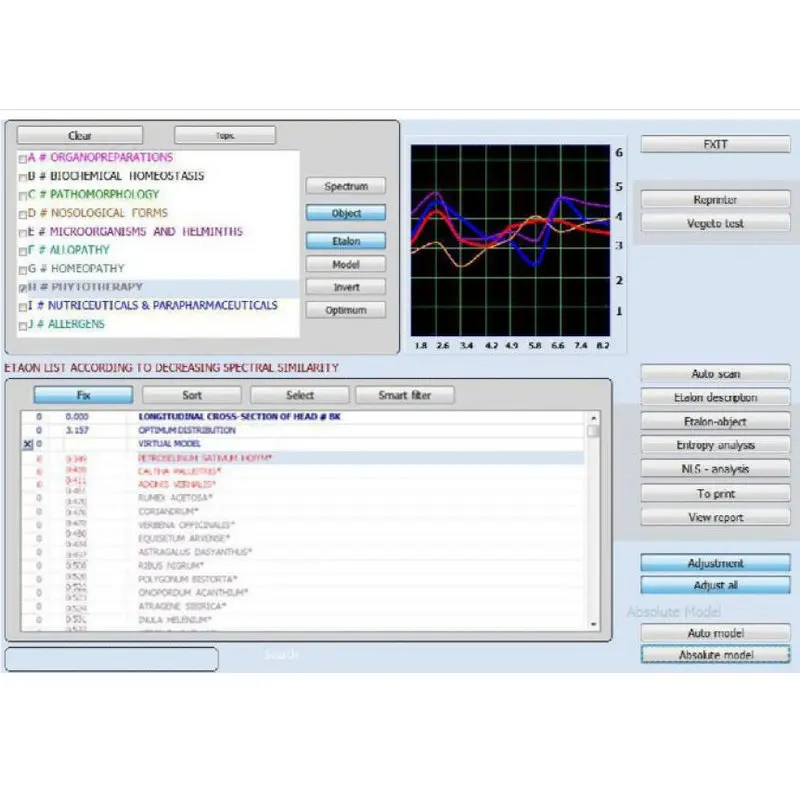
Task: Click the spectrum graph display
Action: 510,240
